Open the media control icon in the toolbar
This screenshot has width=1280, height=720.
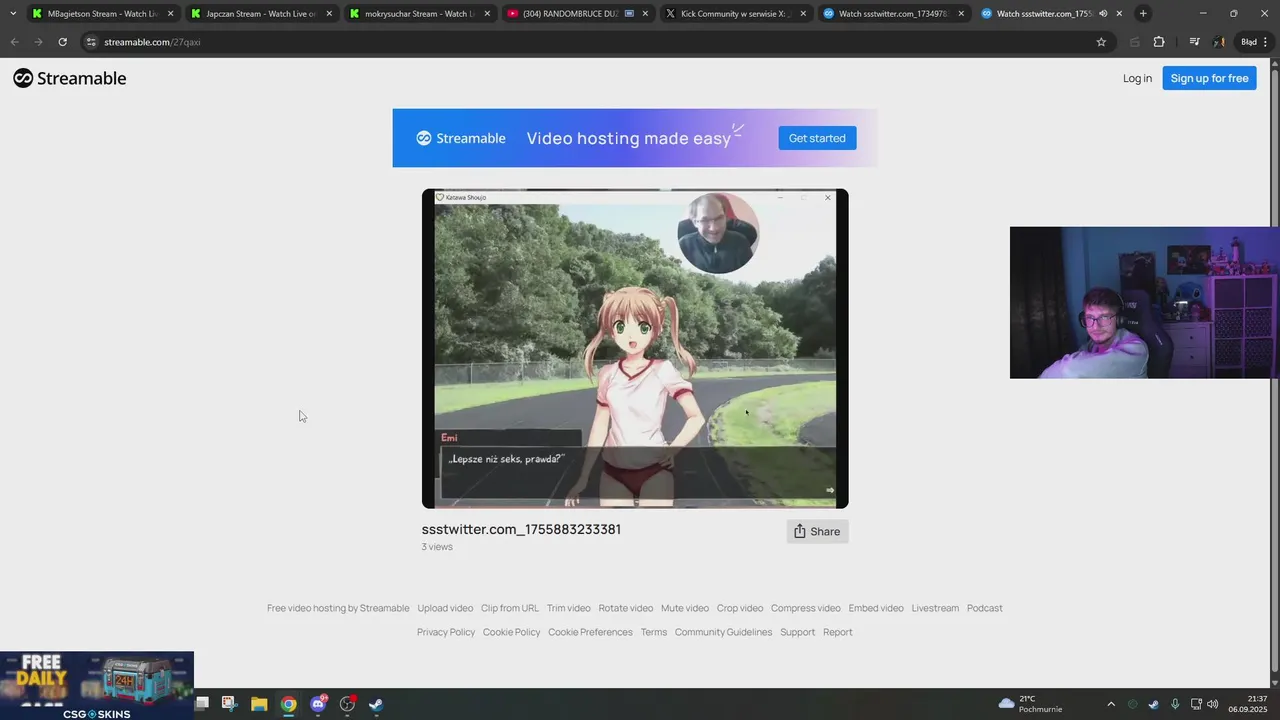coord(1194,42)
